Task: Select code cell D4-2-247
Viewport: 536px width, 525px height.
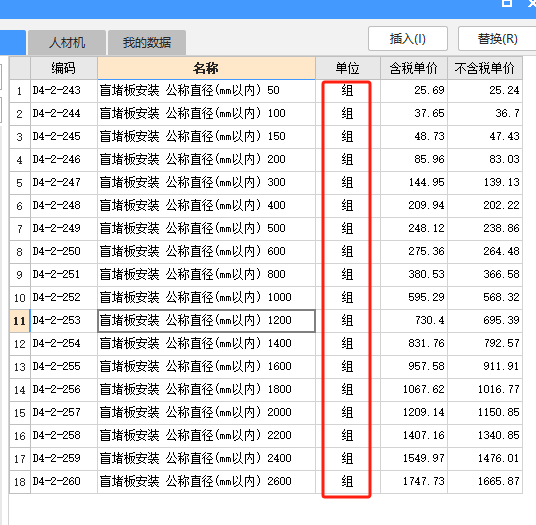Action: coord(64,183)
